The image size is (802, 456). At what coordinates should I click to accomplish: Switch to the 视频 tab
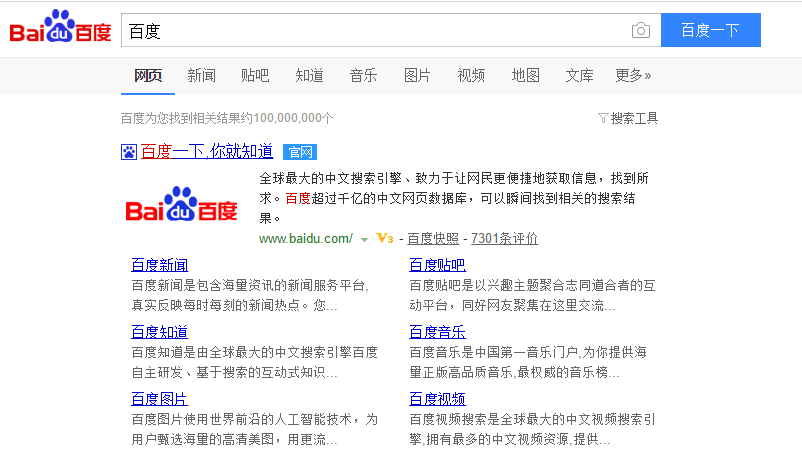(471, 76)
